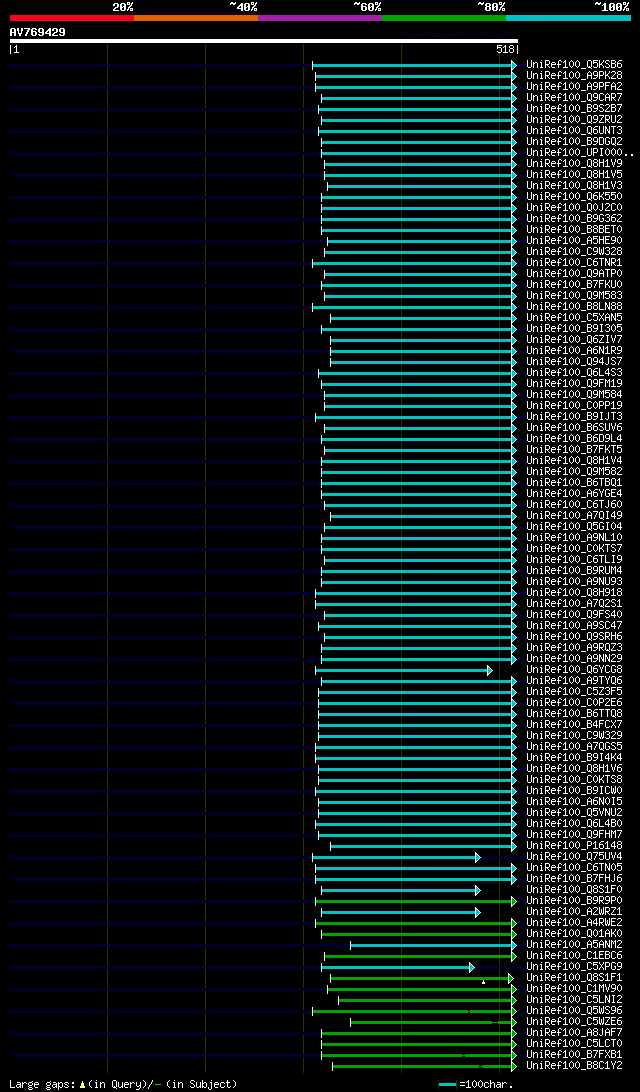
Task: Select the UniRef100_Q5KSB6 hit label
Action: (x=575, y=65)
